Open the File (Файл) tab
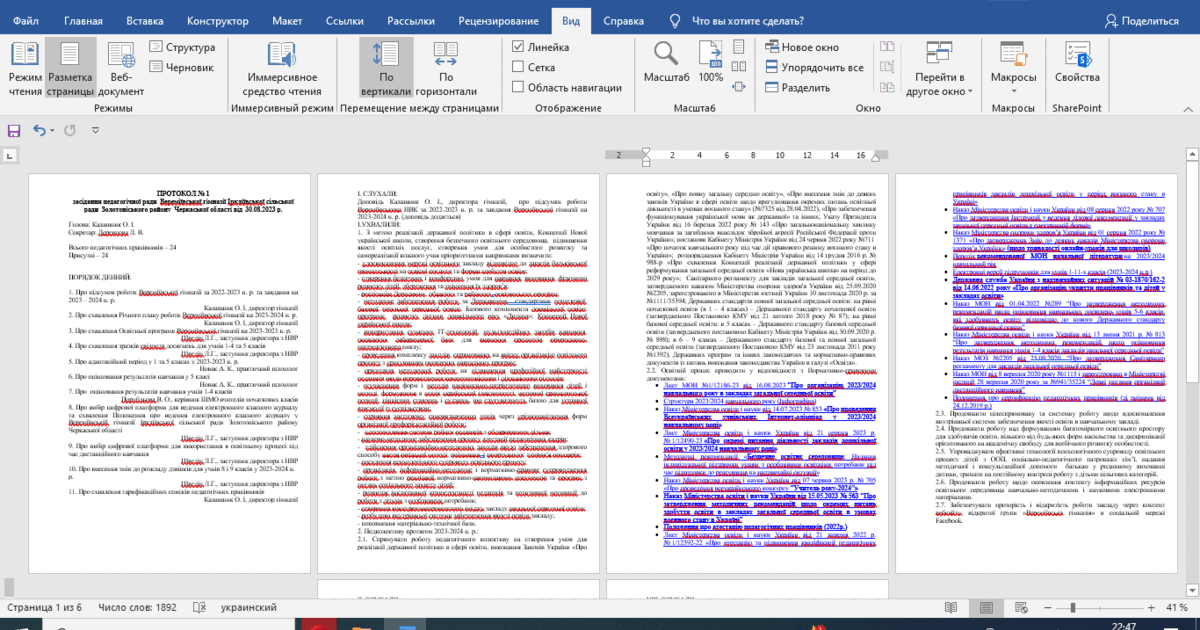This screenshot has width=1200, height=630. click(28, 20)
